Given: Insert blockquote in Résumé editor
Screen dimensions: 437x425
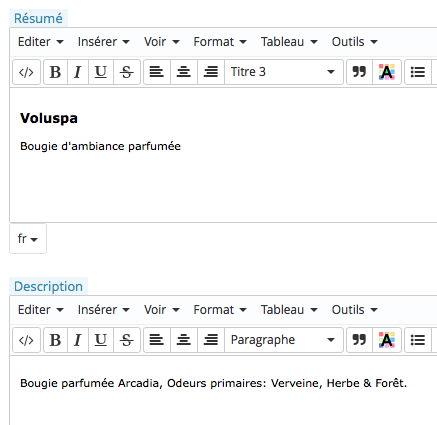Looking at the screenshot, I should 359,72.
